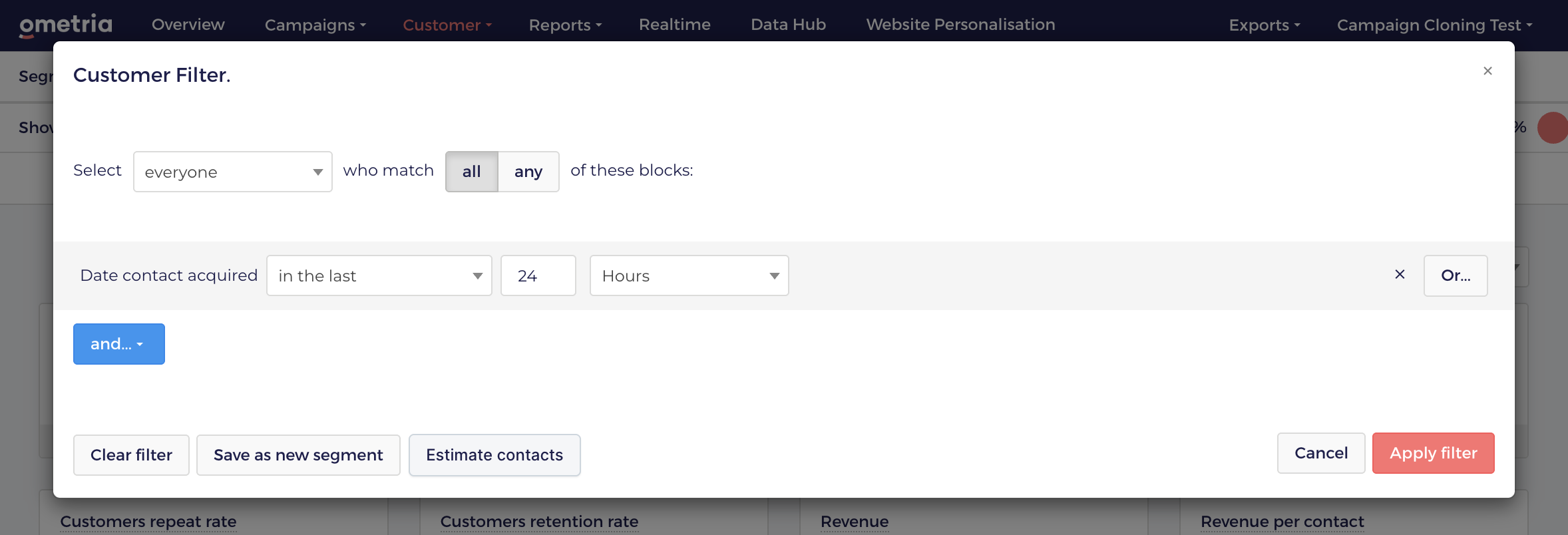This screenshot has width=1568, height=535.
Task: Click the Ometria logo
Action: click(65, 25)
